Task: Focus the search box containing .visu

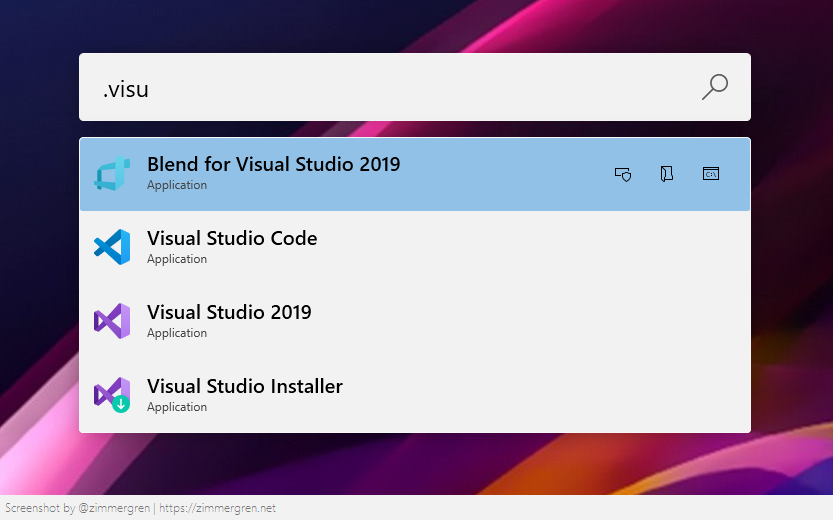Action: pyautogui.click(x=415, y=87)
